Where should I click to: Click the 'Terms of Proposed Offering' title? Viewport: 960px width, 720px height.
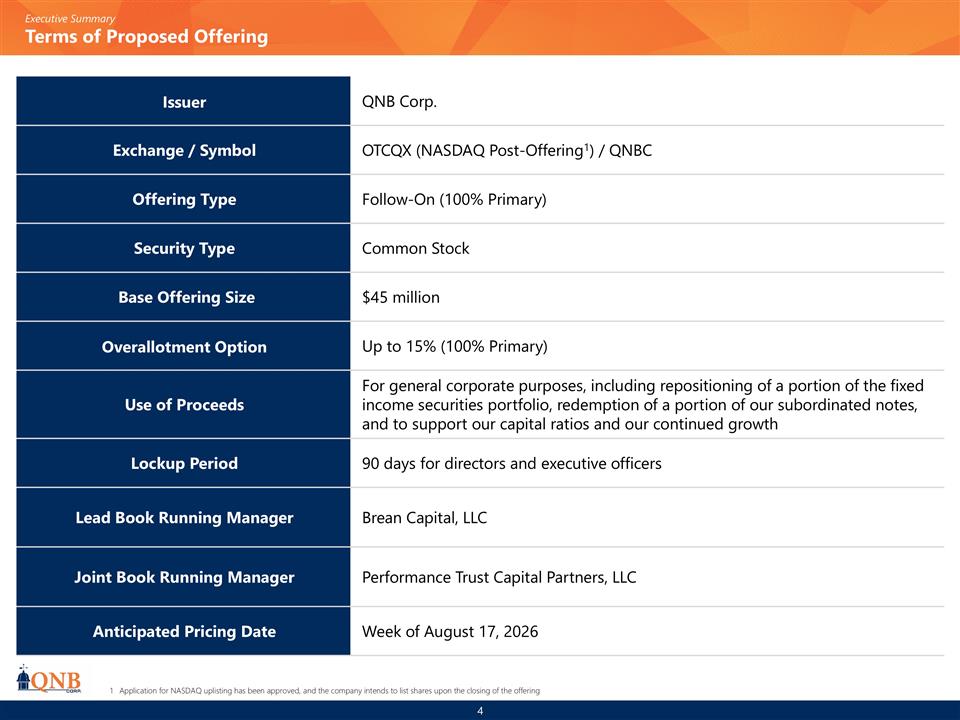(x=146, y=37)
